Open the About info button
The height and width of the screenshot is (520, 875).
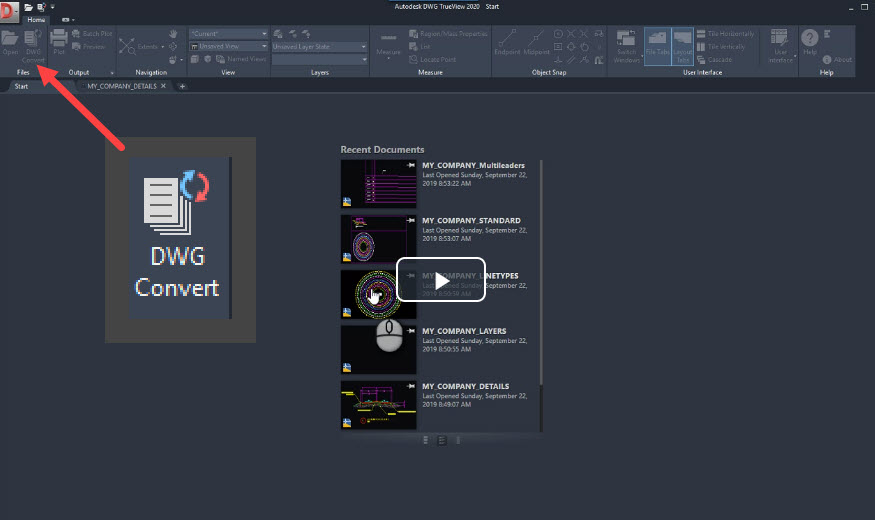[x=837, y=60]
